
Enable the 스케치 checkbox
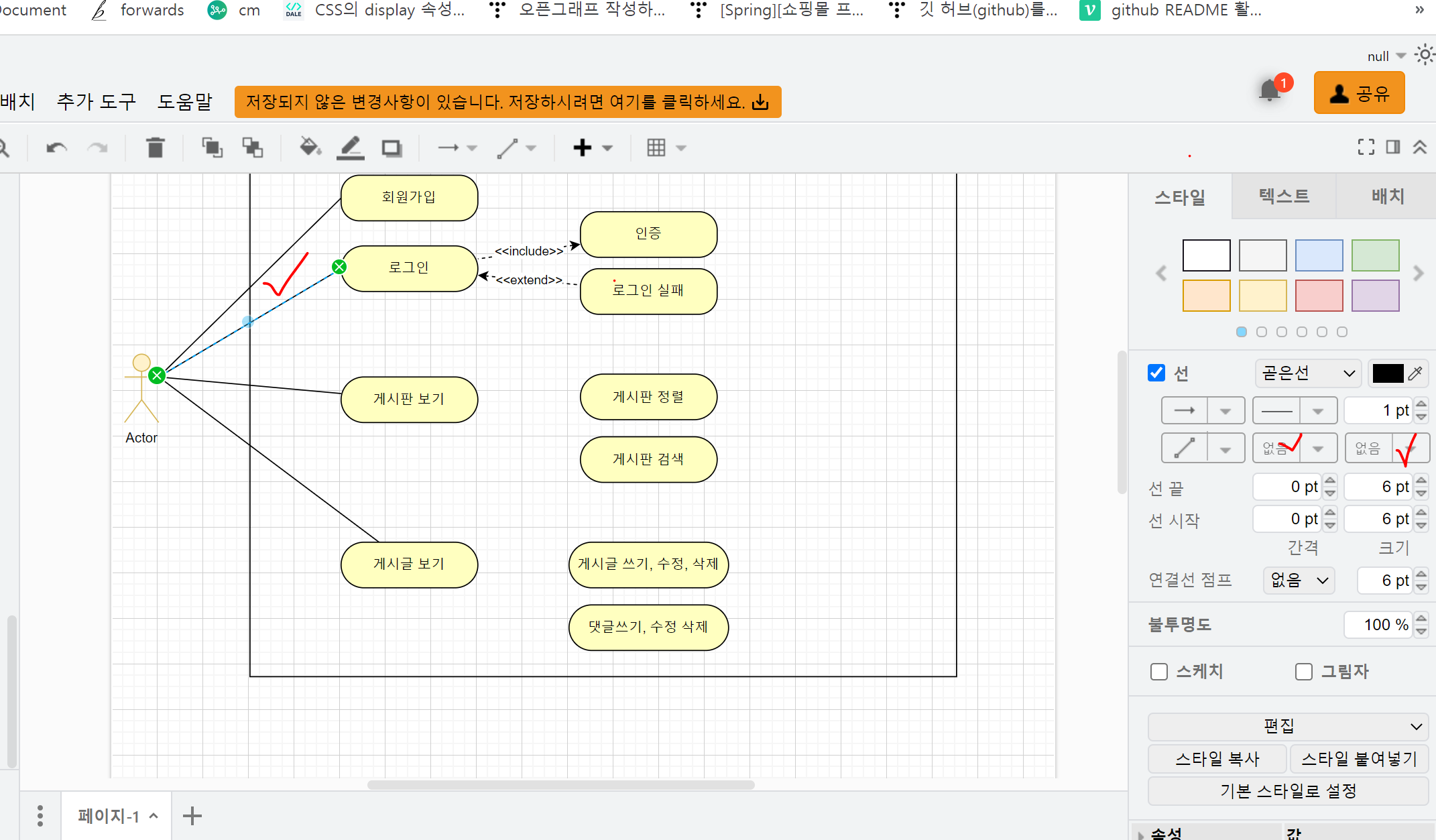(x=1159, y=672)
